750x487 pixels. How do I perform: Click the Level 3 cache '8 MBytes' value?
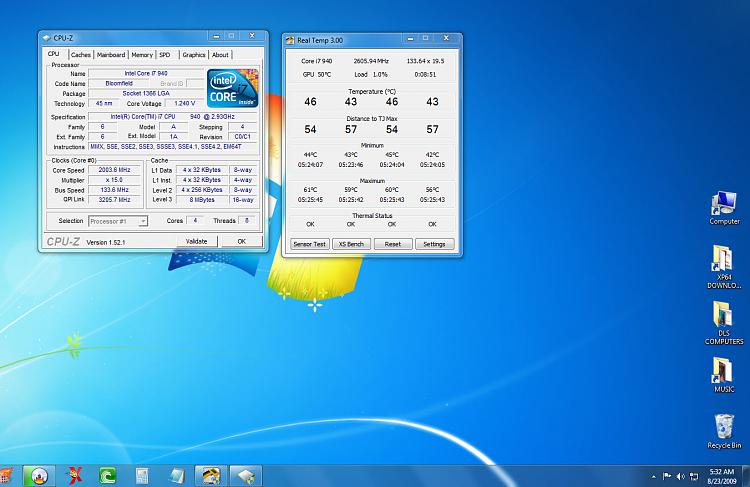click(x=202, y=199)
